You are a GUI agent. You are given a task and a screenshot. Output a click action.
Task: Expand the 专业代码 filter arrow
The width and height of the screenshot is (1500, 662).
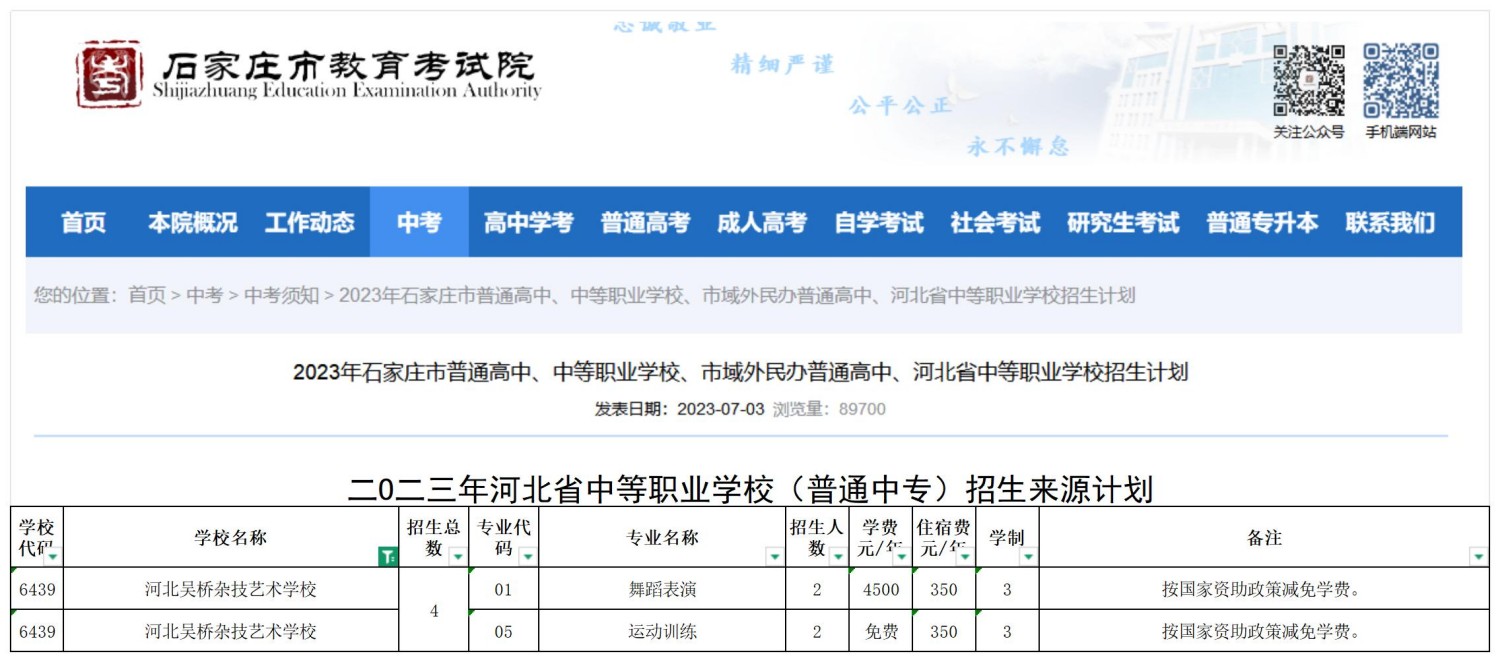pos(527,557)
